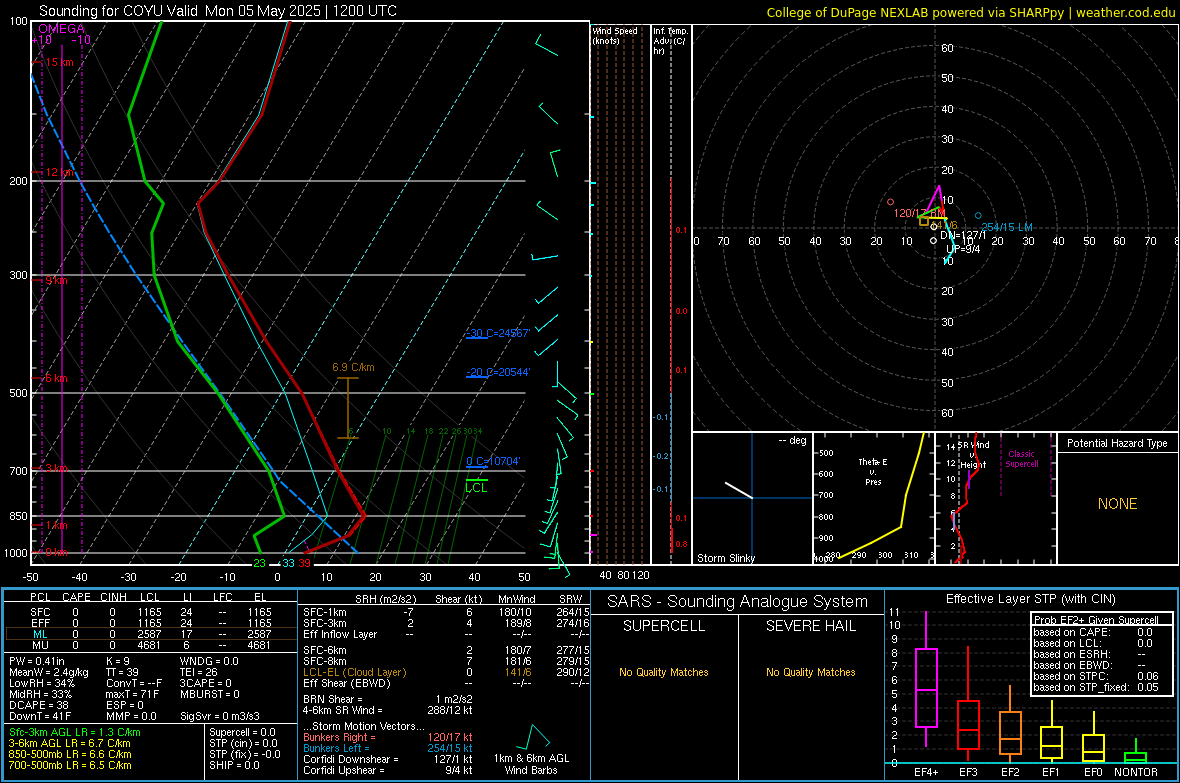Click the Sfc-3km AGL LR = 1.3 C/km line

coord(75,732)
